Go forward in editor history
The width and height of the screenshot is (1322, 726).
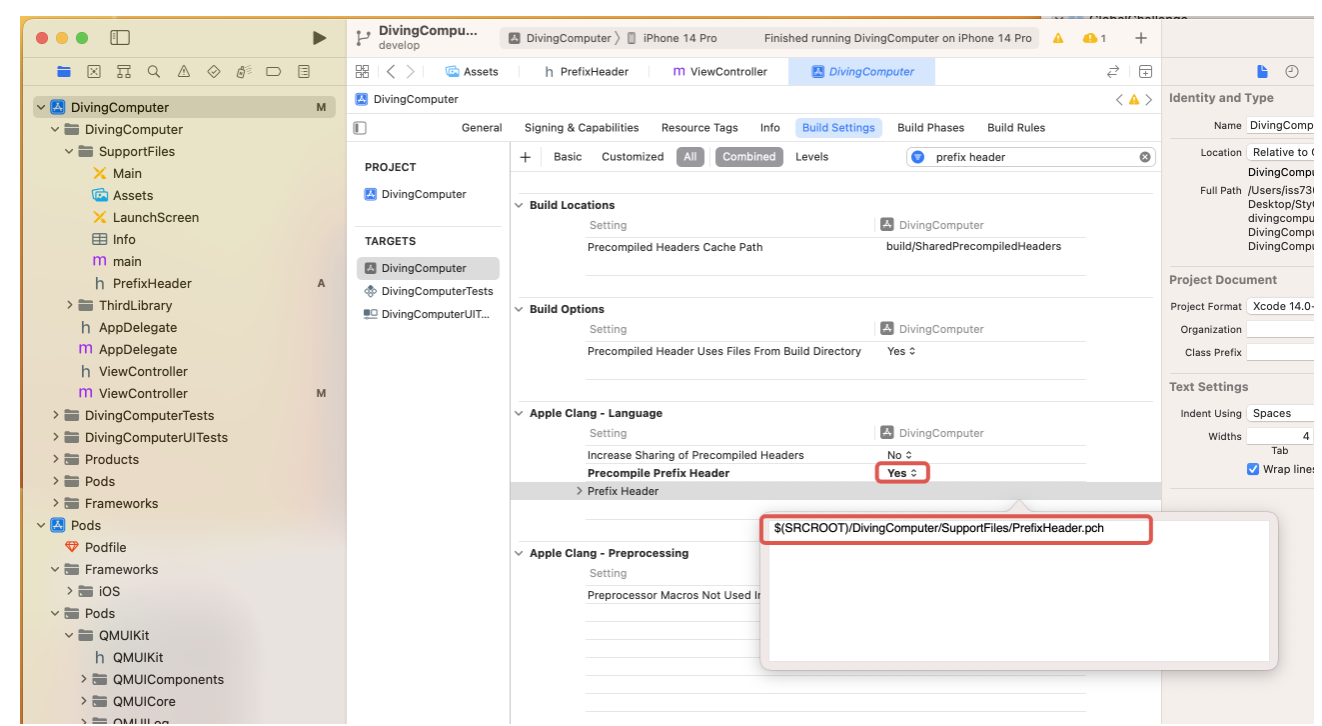click(x=411, y=72)
